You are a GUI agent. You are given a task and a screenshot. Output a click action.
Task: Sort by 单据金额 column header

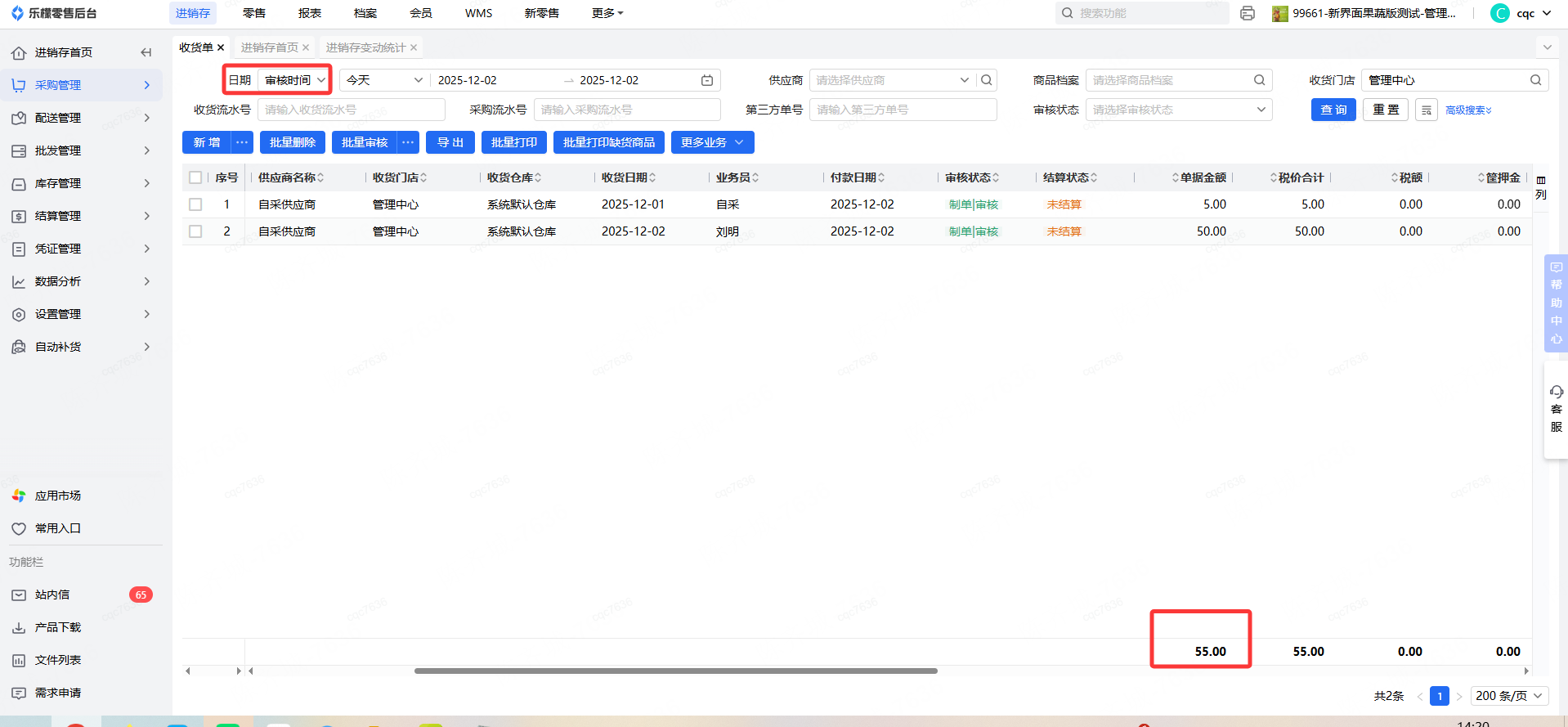click(x=1199, y=177)
